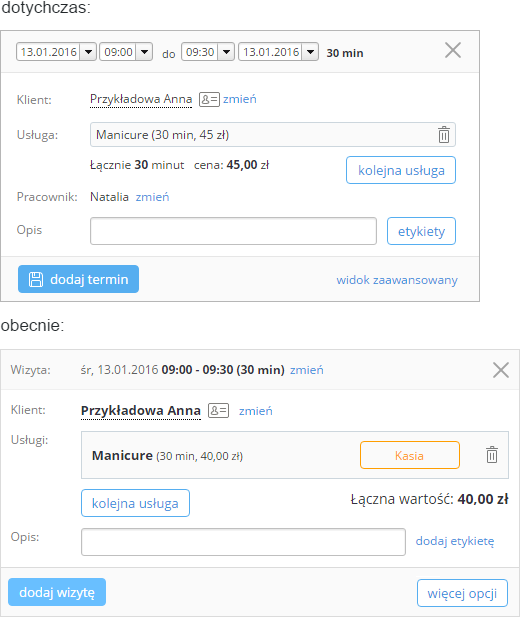Delete Manicure service with trash icon in old form
The image size is (521, 618).
point(444,134)
